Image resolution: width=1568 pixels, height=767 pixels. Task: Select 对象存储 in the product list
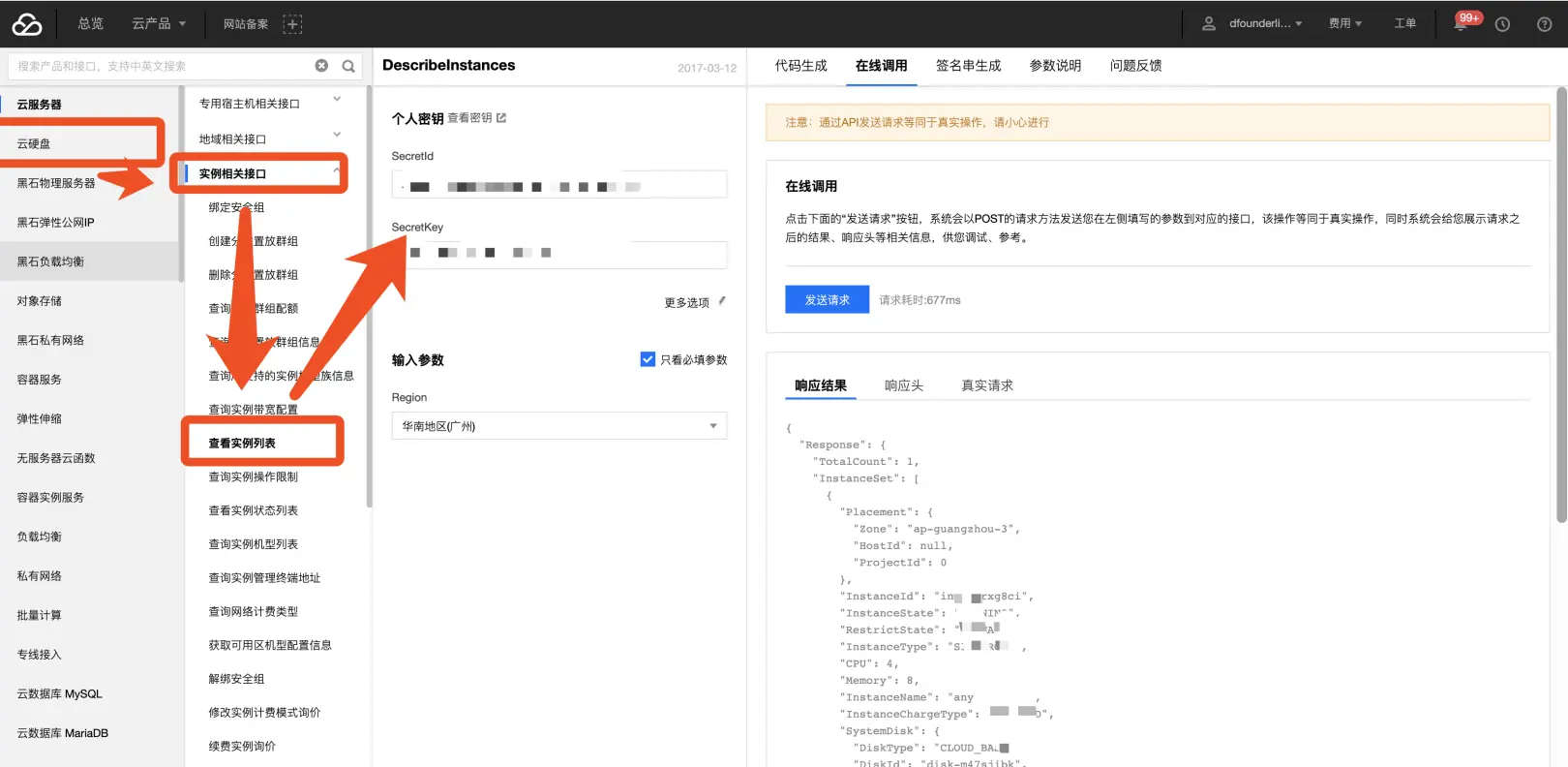click(x=39, y=301)
